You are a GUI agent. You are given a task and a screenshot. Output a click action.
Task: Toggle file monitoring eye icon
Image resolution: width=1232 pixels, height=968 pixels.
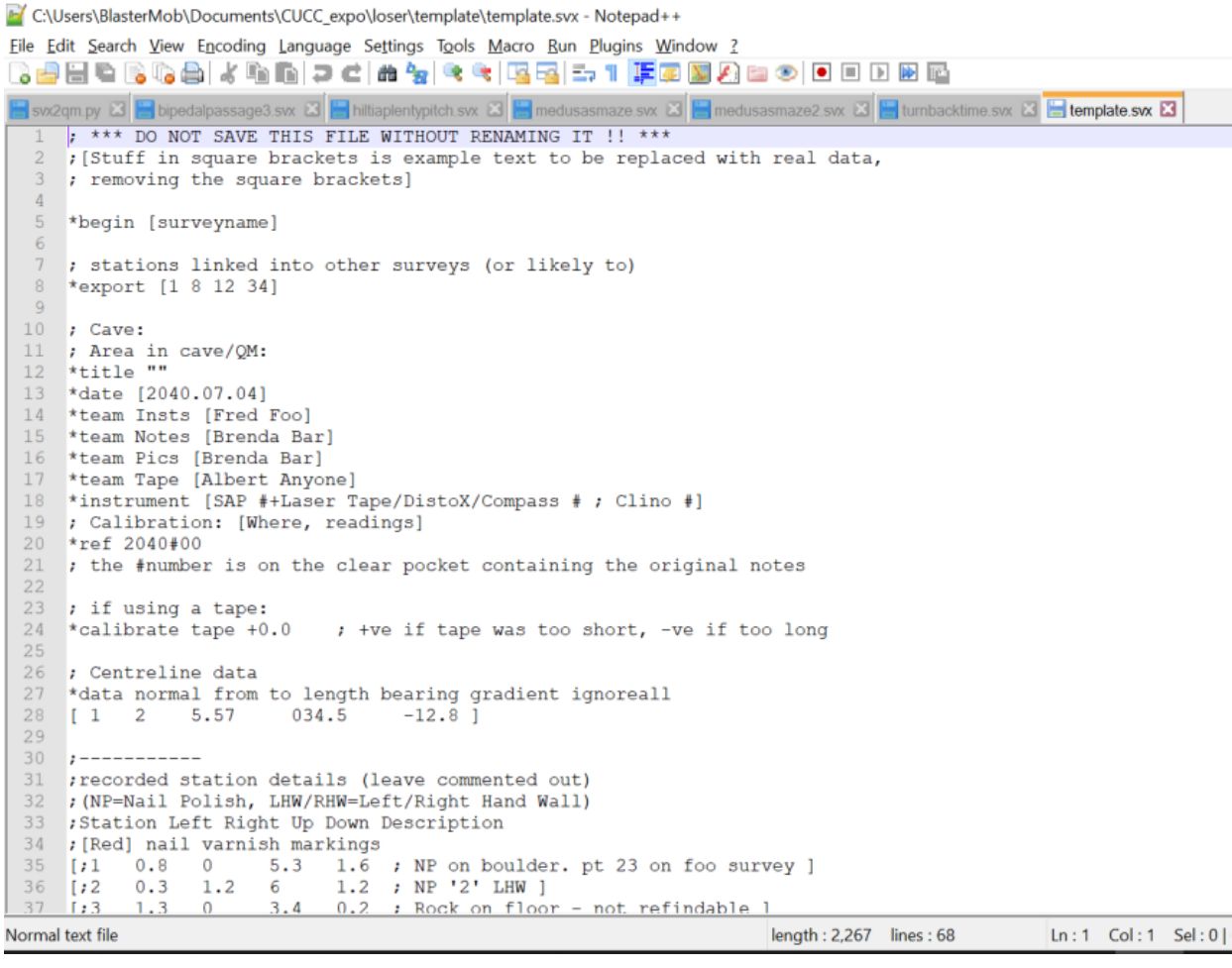coord(787,73)
